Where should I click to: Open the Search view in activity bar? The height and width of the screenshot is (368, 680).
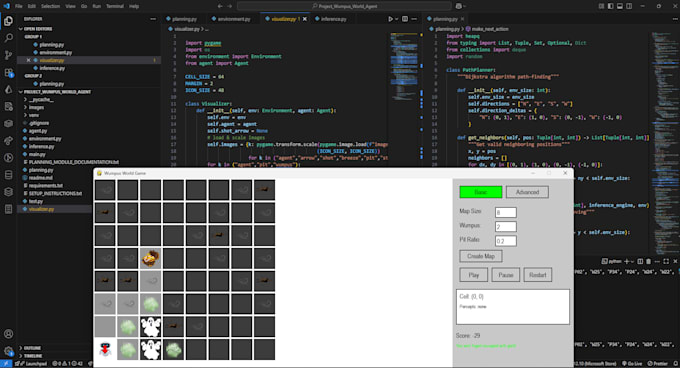[8, 38]
